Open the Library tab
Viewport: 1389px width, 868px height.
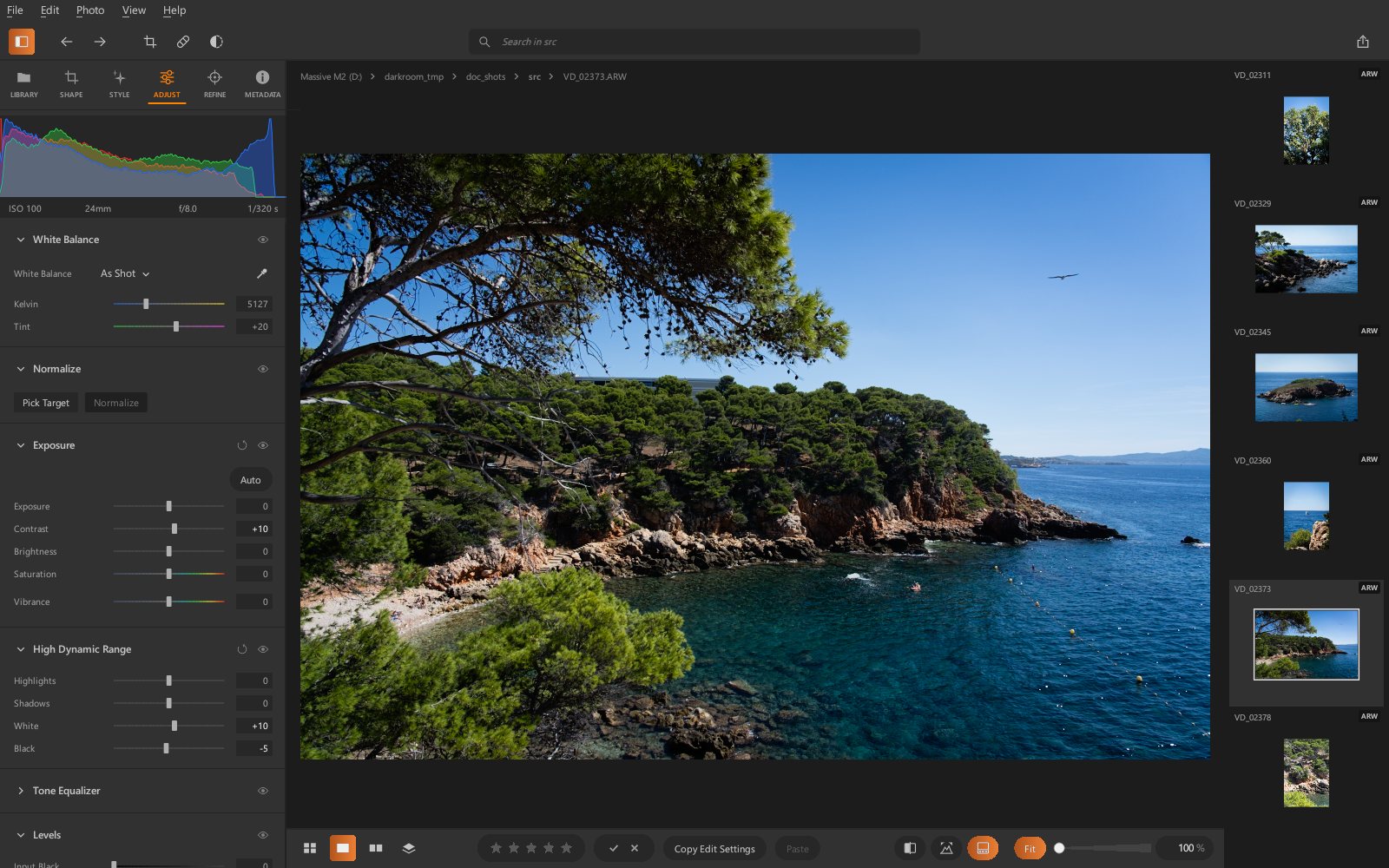click(23, 83)
